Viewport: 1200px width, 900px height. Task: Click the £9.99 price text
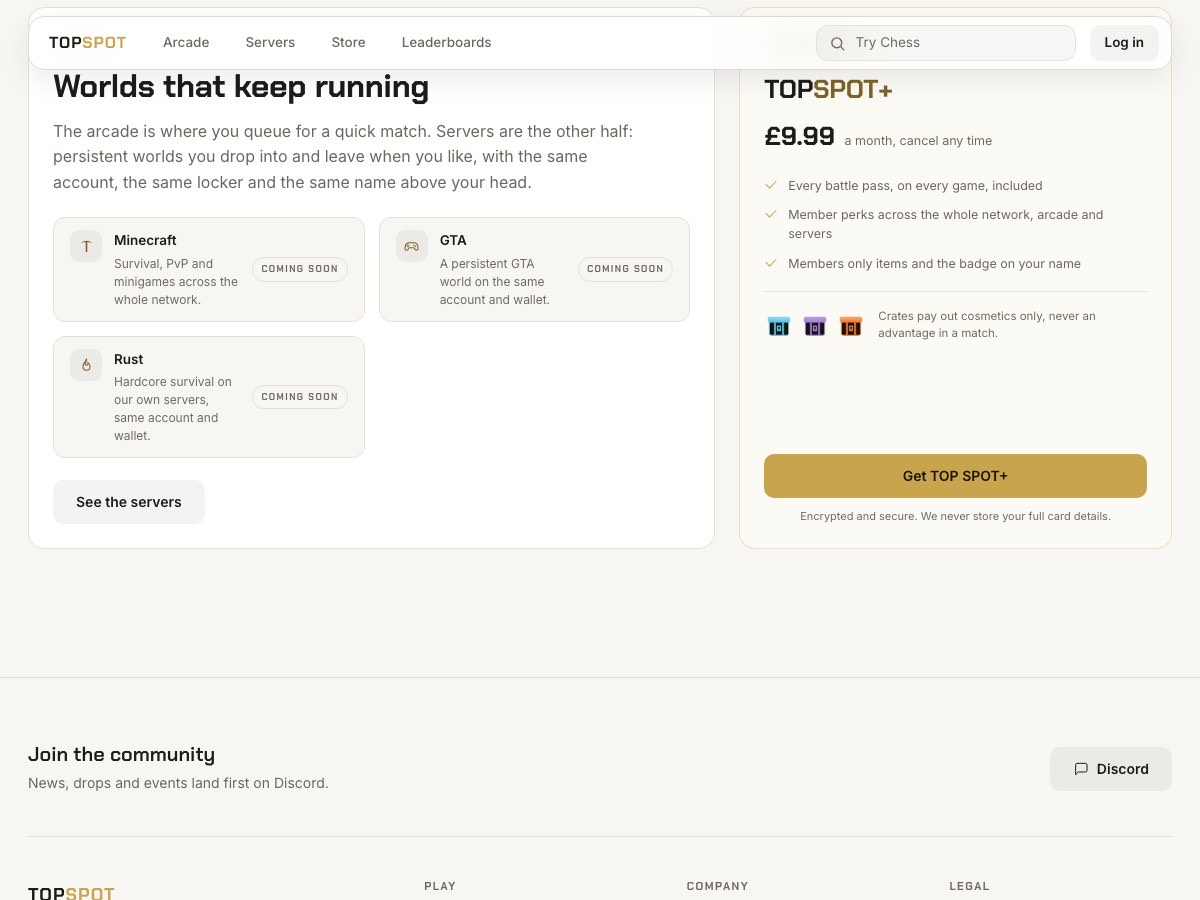(799, 137)
